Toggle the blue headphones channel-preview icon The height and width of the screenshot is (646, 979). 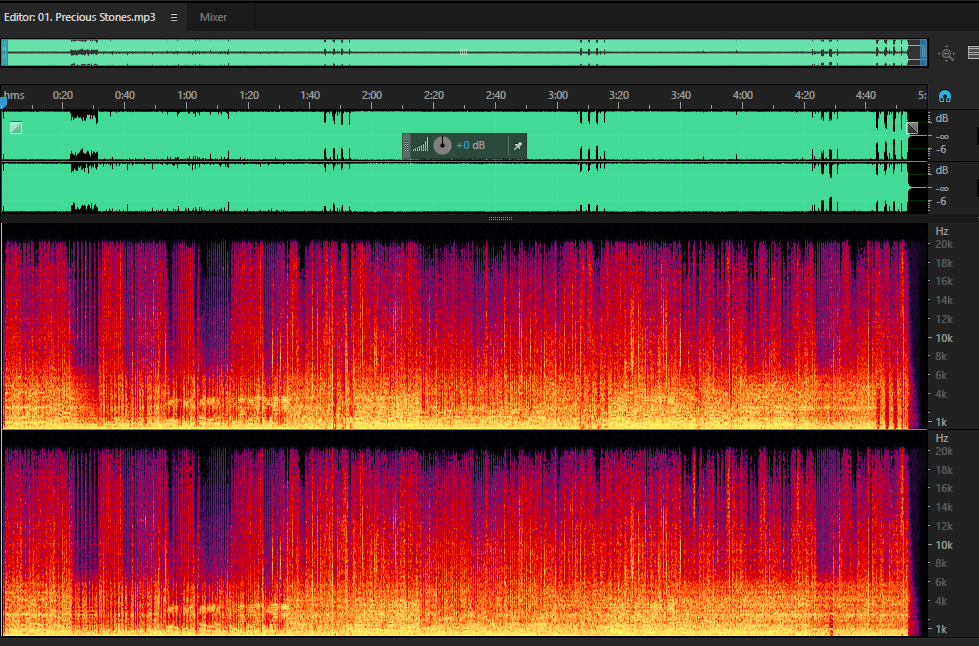945,96
